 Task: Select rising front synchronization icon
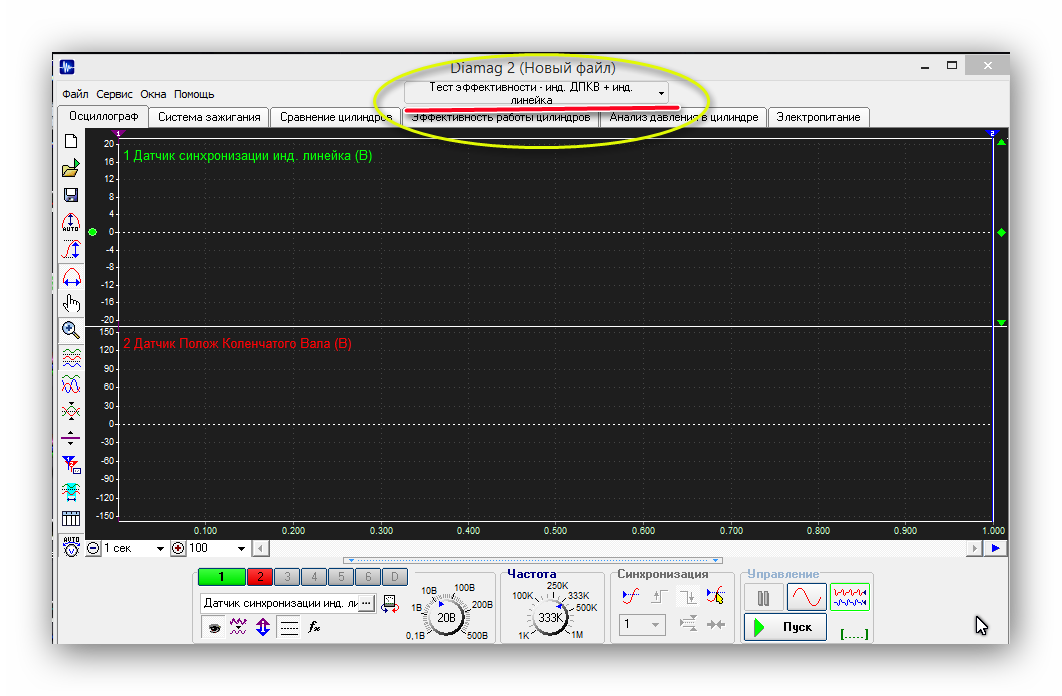point(659,596)
